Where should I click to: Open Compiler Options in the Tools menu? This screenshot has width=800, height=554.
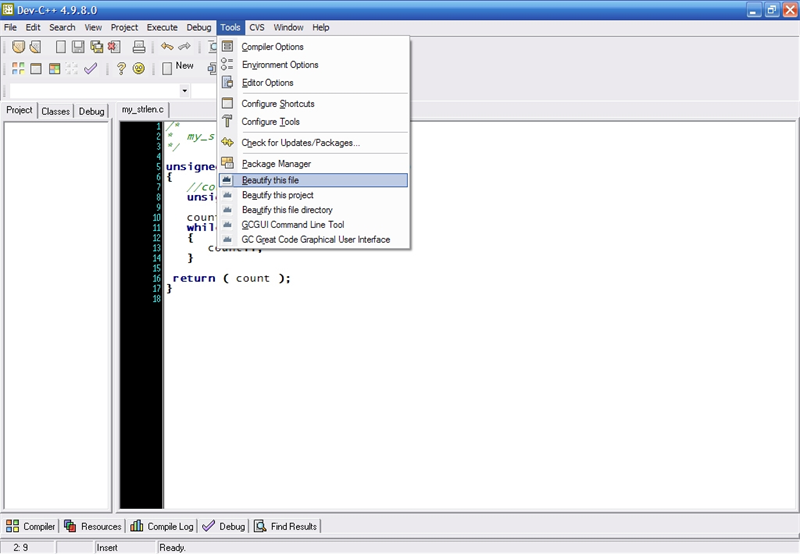pyautogui.click(x=272, y=47)
